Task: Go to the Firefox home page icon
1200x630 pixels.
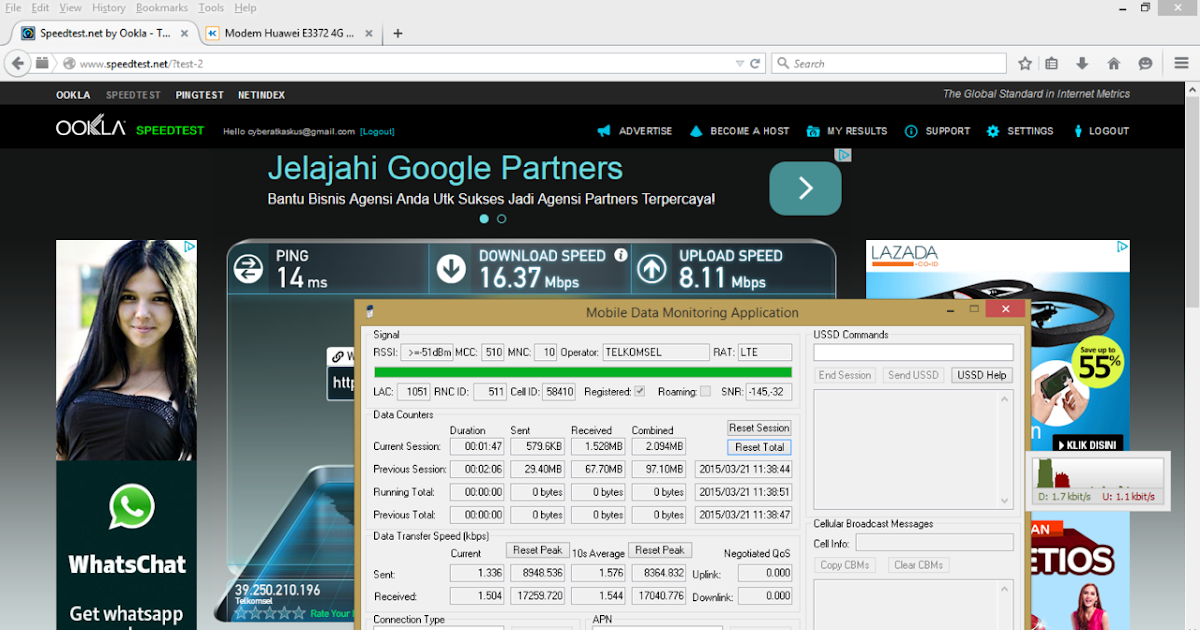Action: [1113, 63]
